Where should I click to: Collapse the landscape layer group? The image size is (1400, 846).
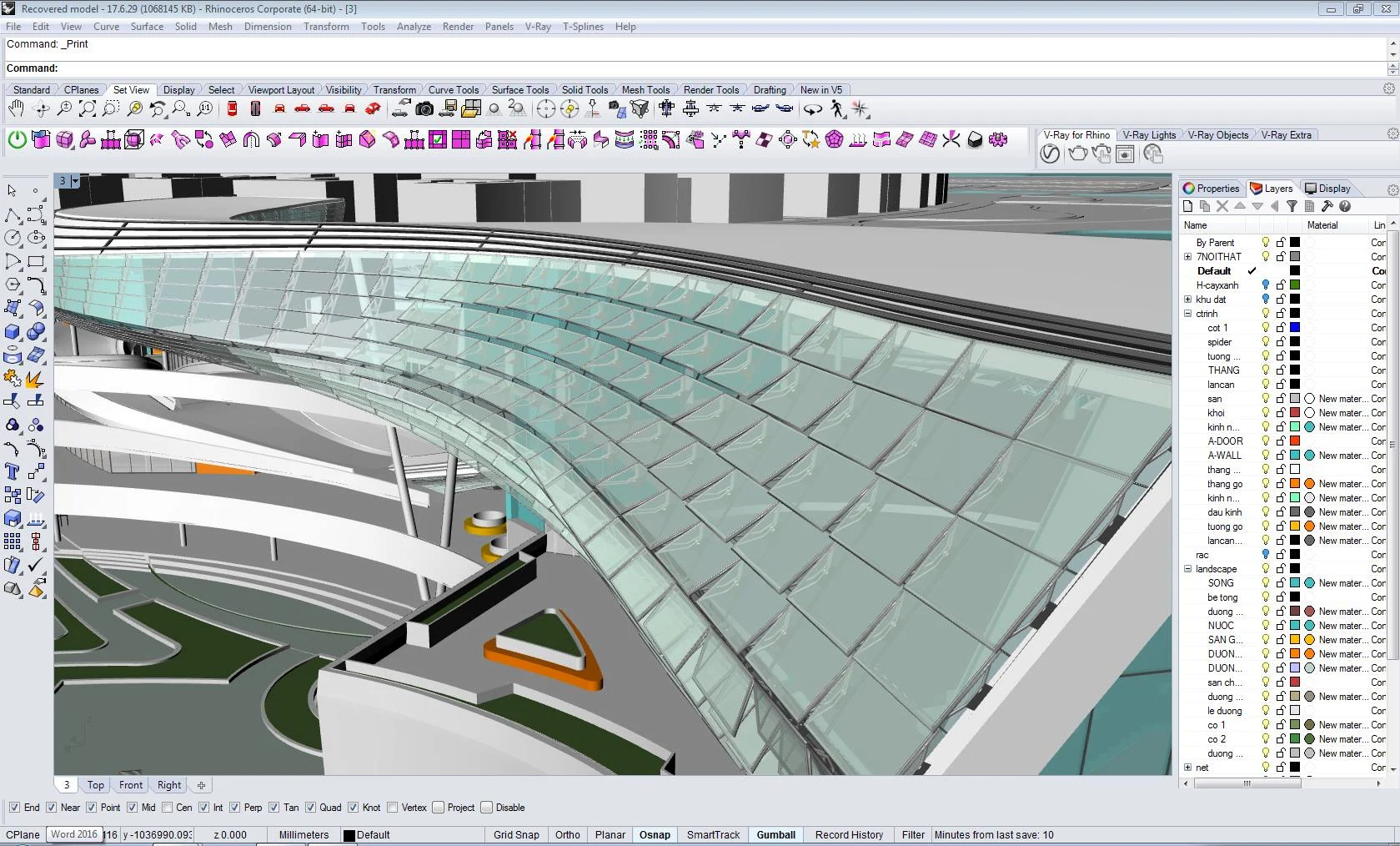pos(1187,569)
